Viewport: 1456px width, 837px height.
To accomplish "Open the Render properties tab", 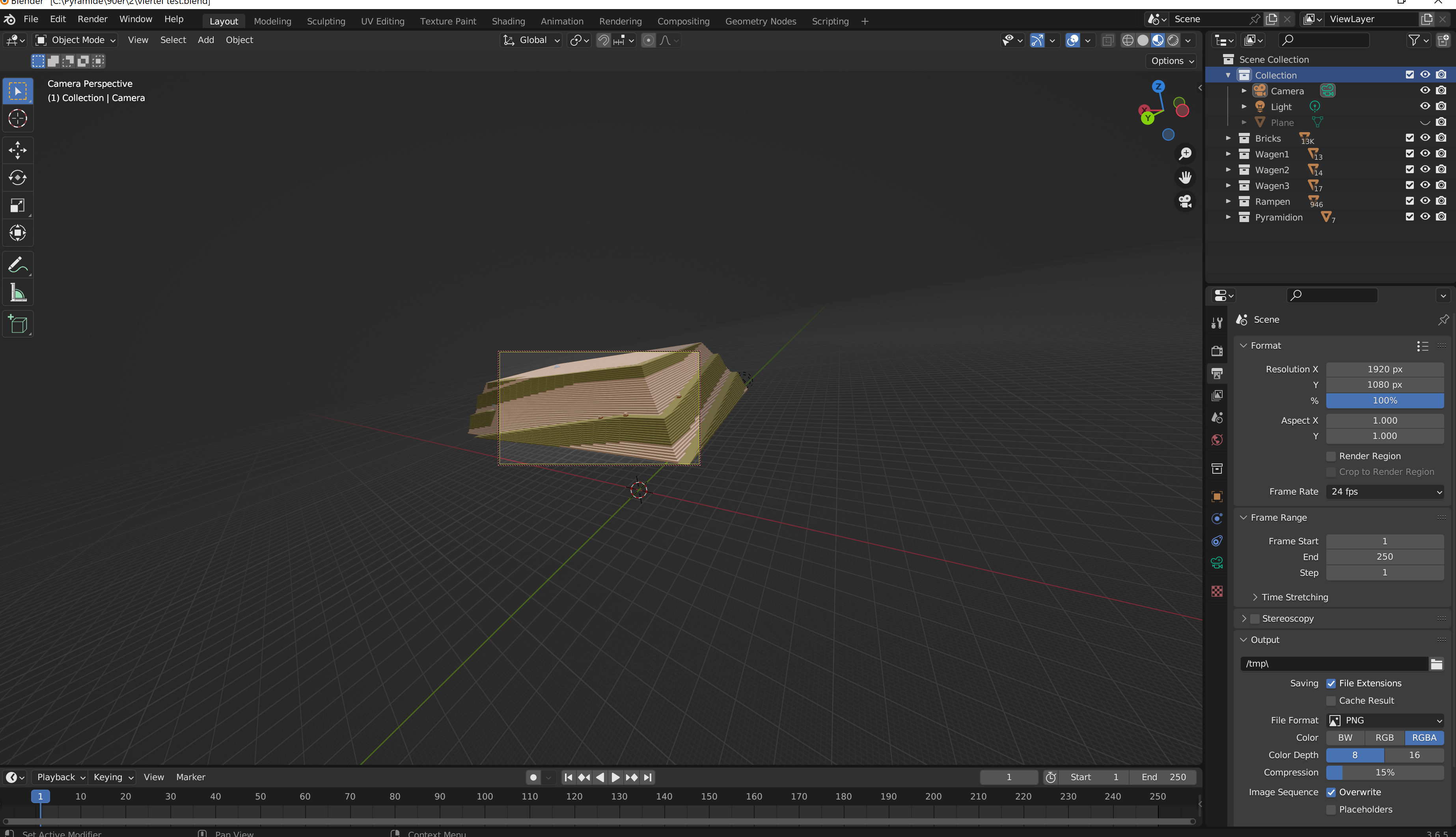I will 1216,351.
